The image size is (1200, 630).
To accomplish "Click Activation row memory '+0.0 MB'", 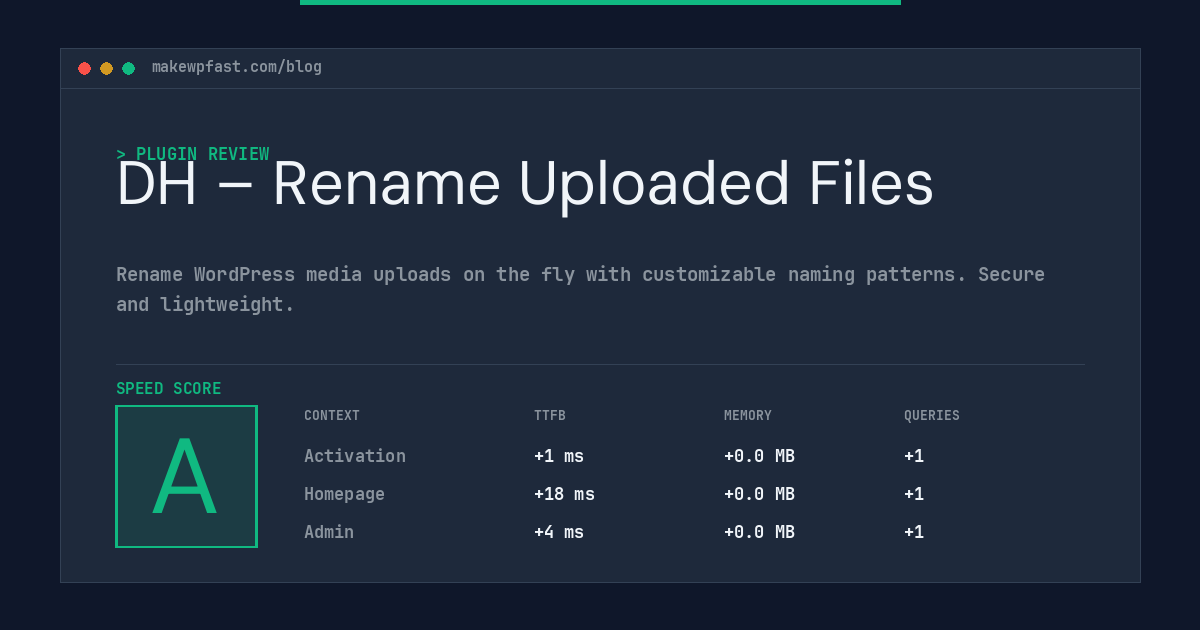I will coord(759,456).
